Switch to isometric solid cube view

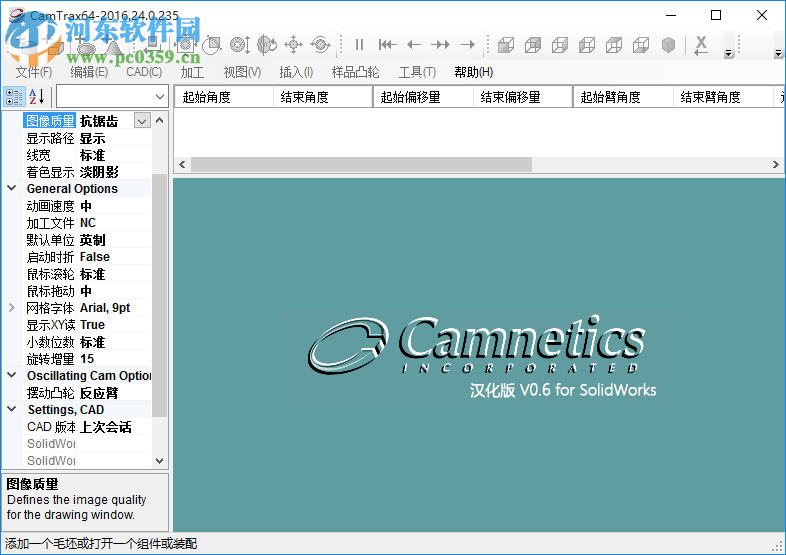tap(668, 45)
